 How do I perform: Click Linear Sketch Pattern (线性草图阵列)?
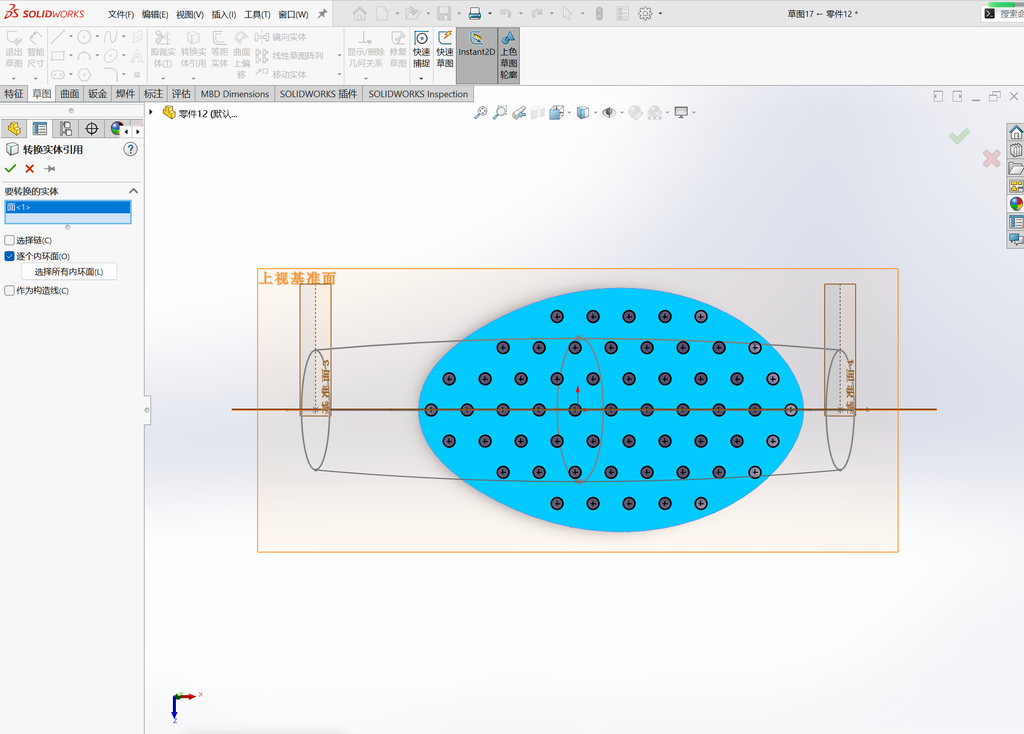coord(289,56)
